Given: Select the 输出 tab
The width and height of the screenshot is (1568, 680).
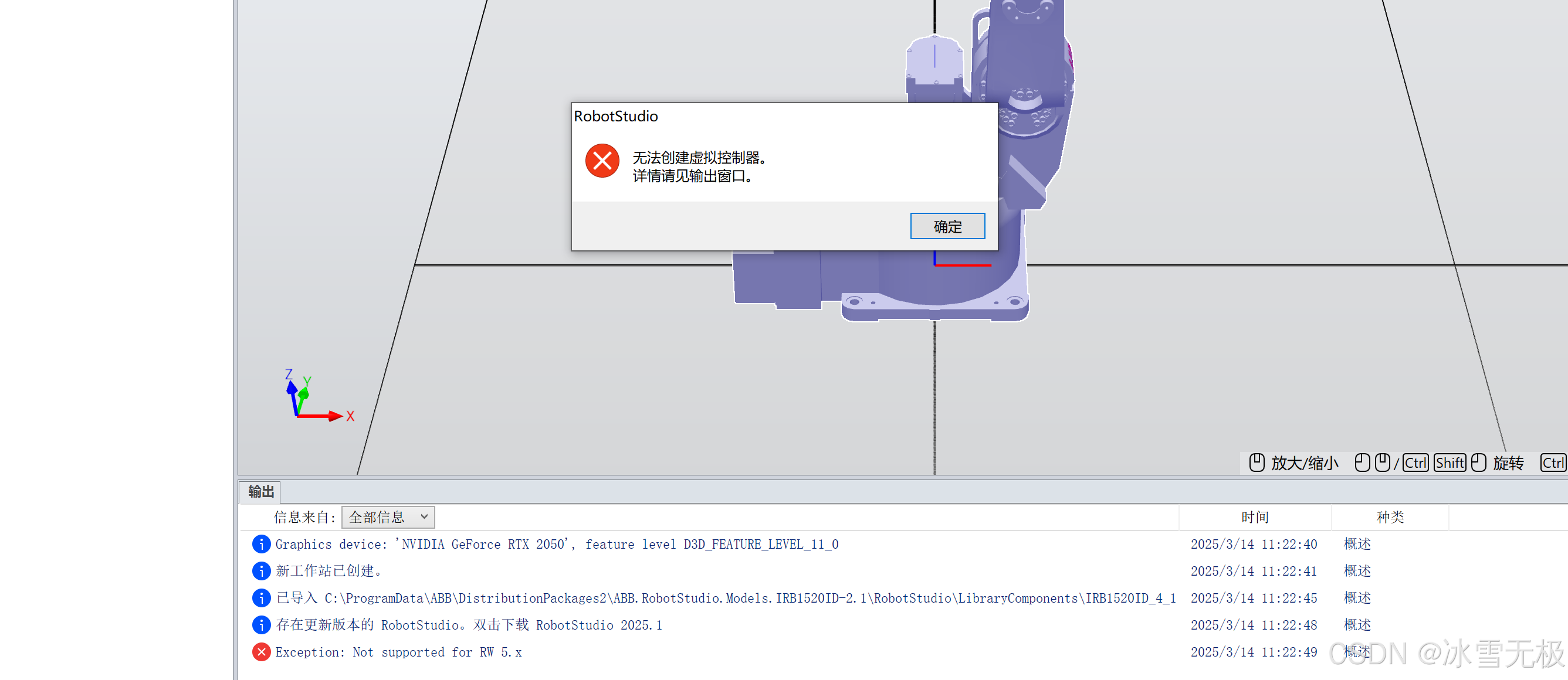Looking at the screenshot, I should (260, 491).
